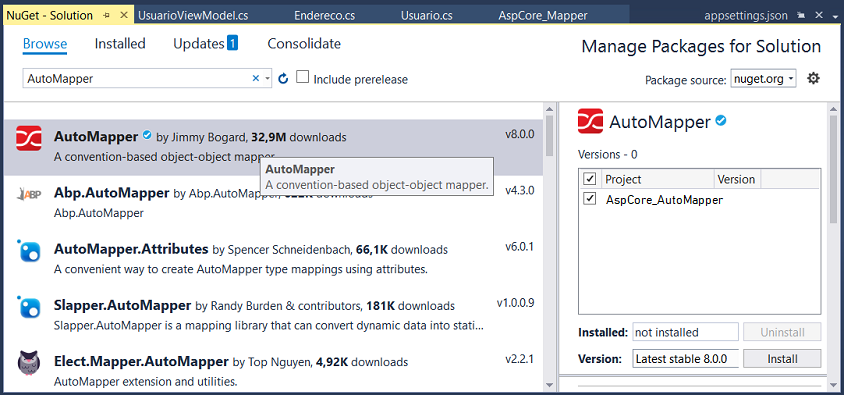Click the package list vertical scrollbar thumb

(549, 135)
